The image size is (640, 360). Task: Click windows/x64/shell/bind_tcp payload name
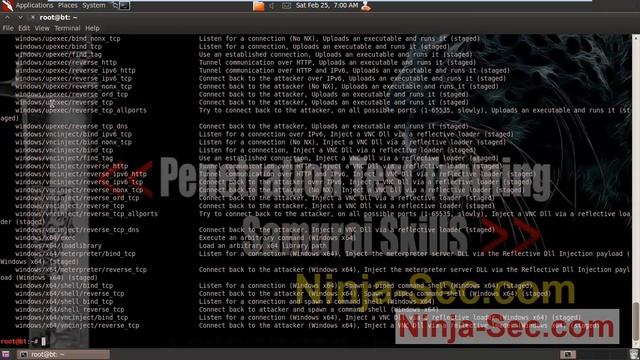click(64, 286)
